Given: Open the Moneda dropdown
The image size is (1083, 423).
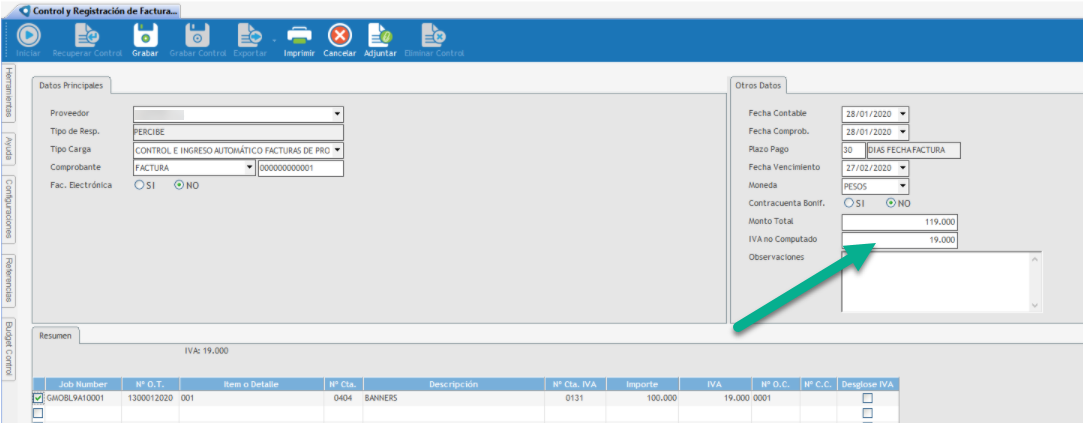Looking at the screenshot, I should tap(902, 186).
